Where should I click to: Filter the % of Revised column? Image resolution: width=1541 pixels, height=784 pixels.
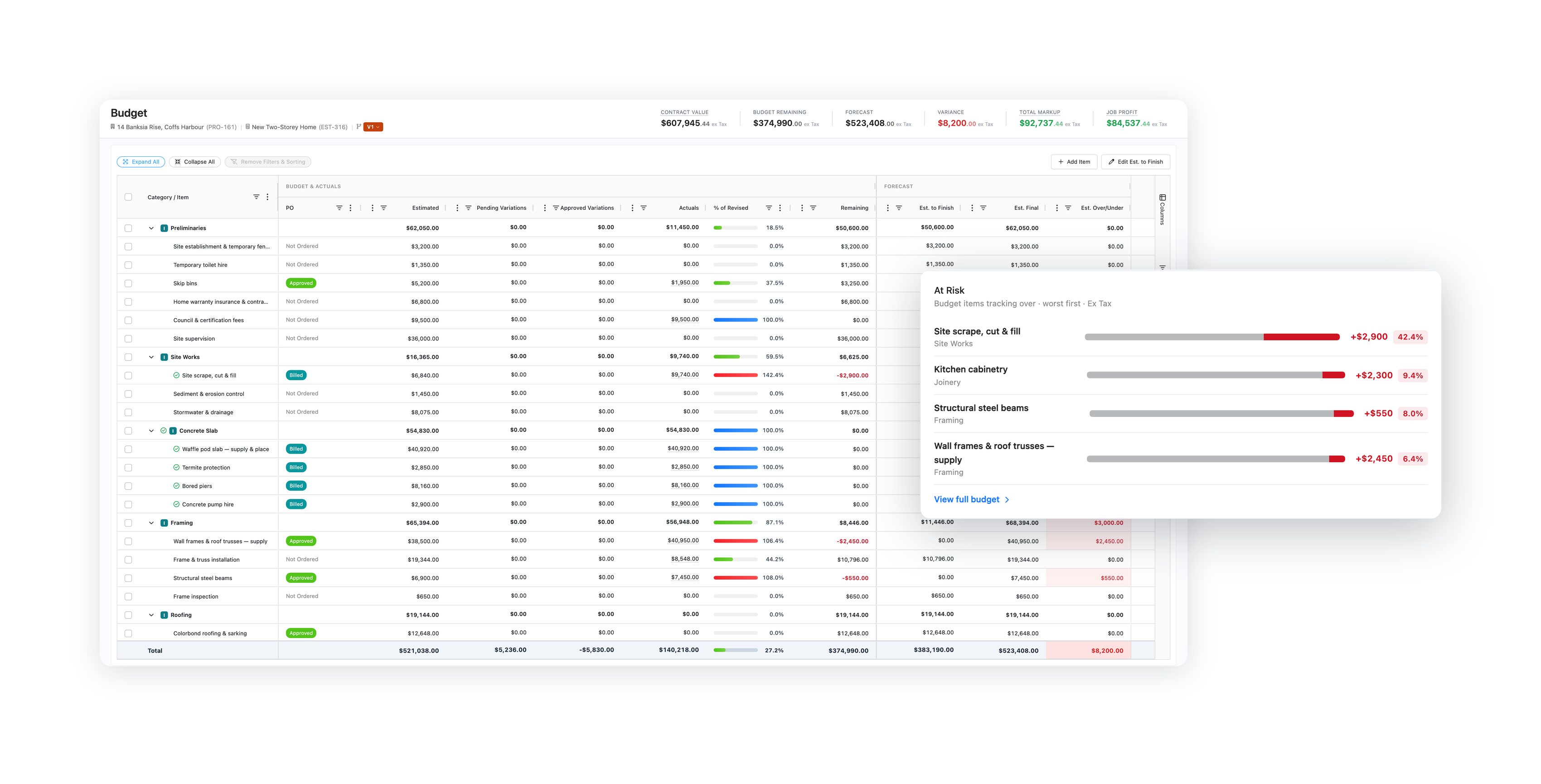point(769,208)
